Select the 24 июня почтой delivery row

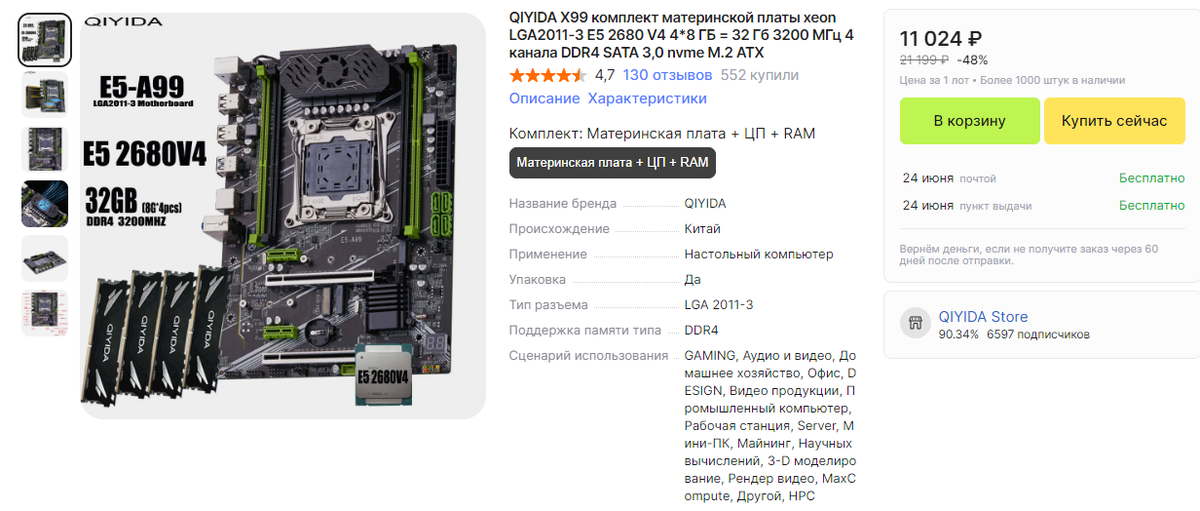1043,178
